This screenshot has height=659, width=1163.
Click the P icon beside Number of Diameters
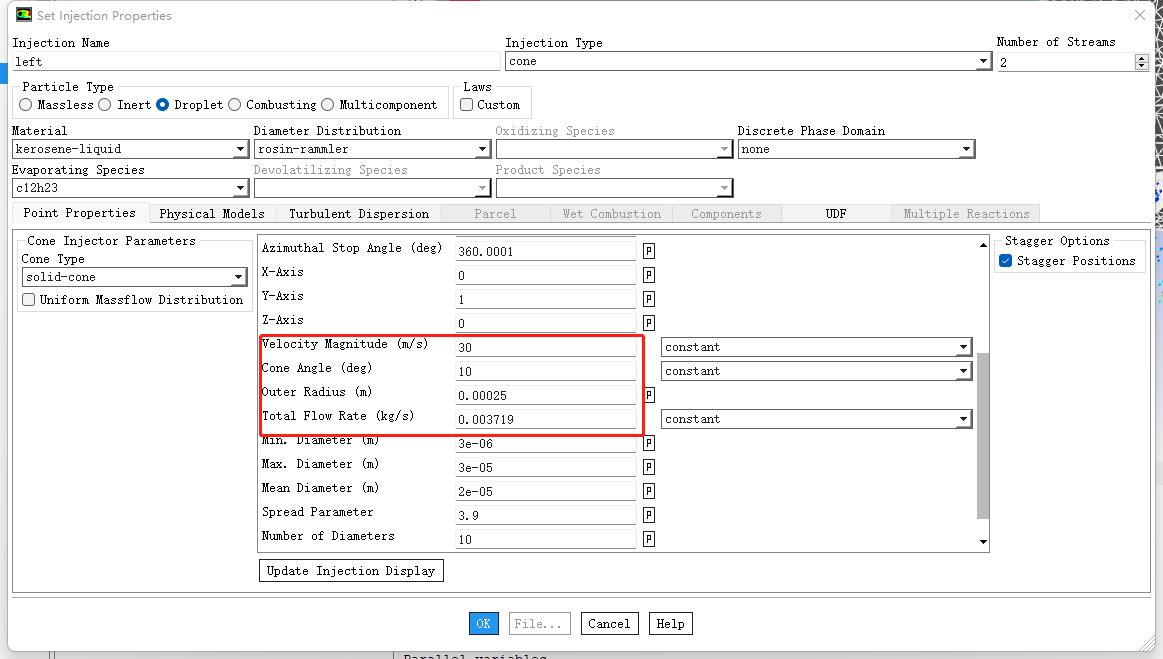click(x=648, y=539)
